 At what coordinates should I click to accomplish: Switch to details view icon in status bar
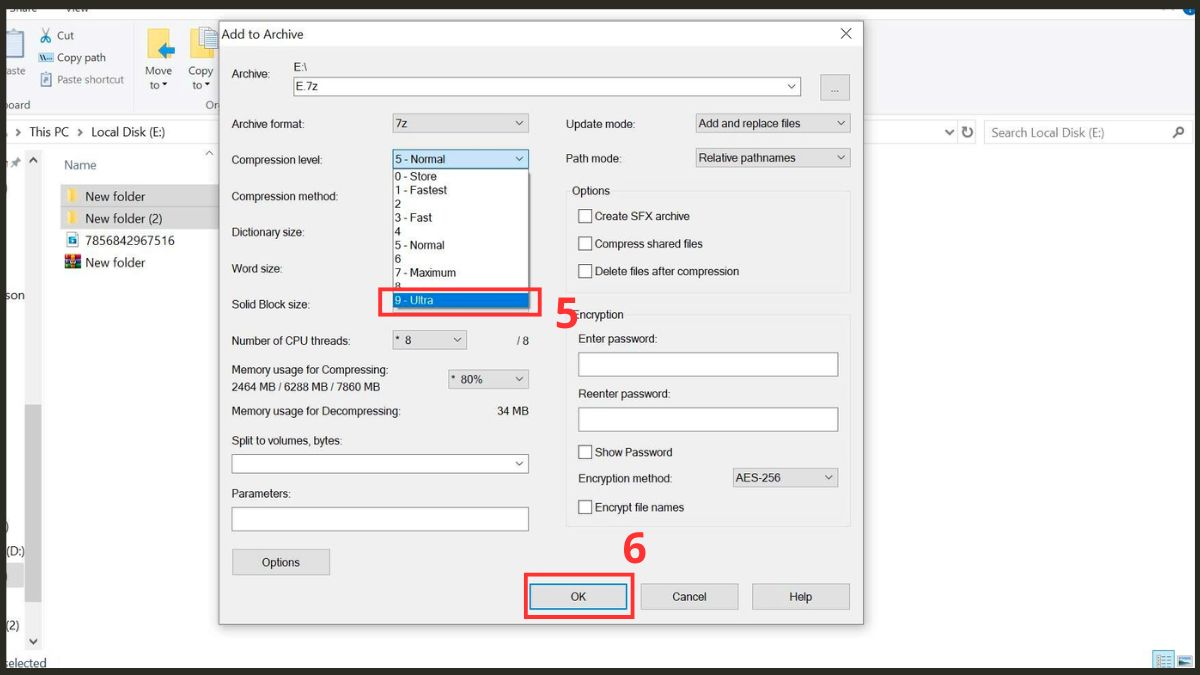tap(1163, 660)
